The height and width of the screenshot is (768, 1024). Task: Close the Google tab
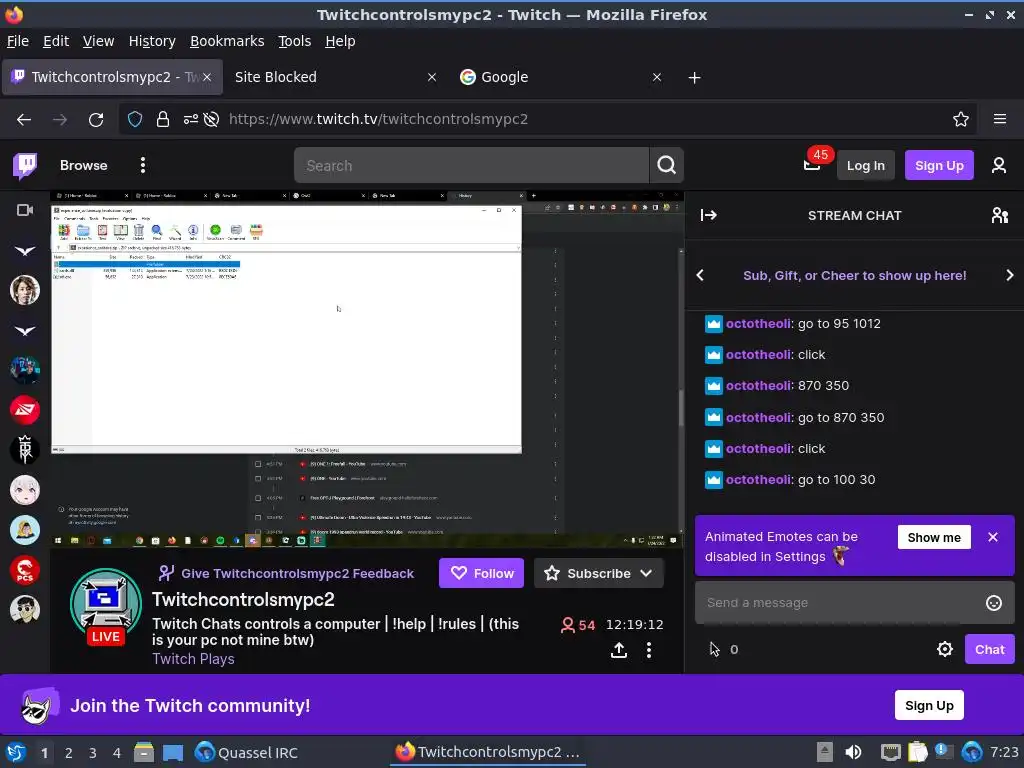coord(656,78)
